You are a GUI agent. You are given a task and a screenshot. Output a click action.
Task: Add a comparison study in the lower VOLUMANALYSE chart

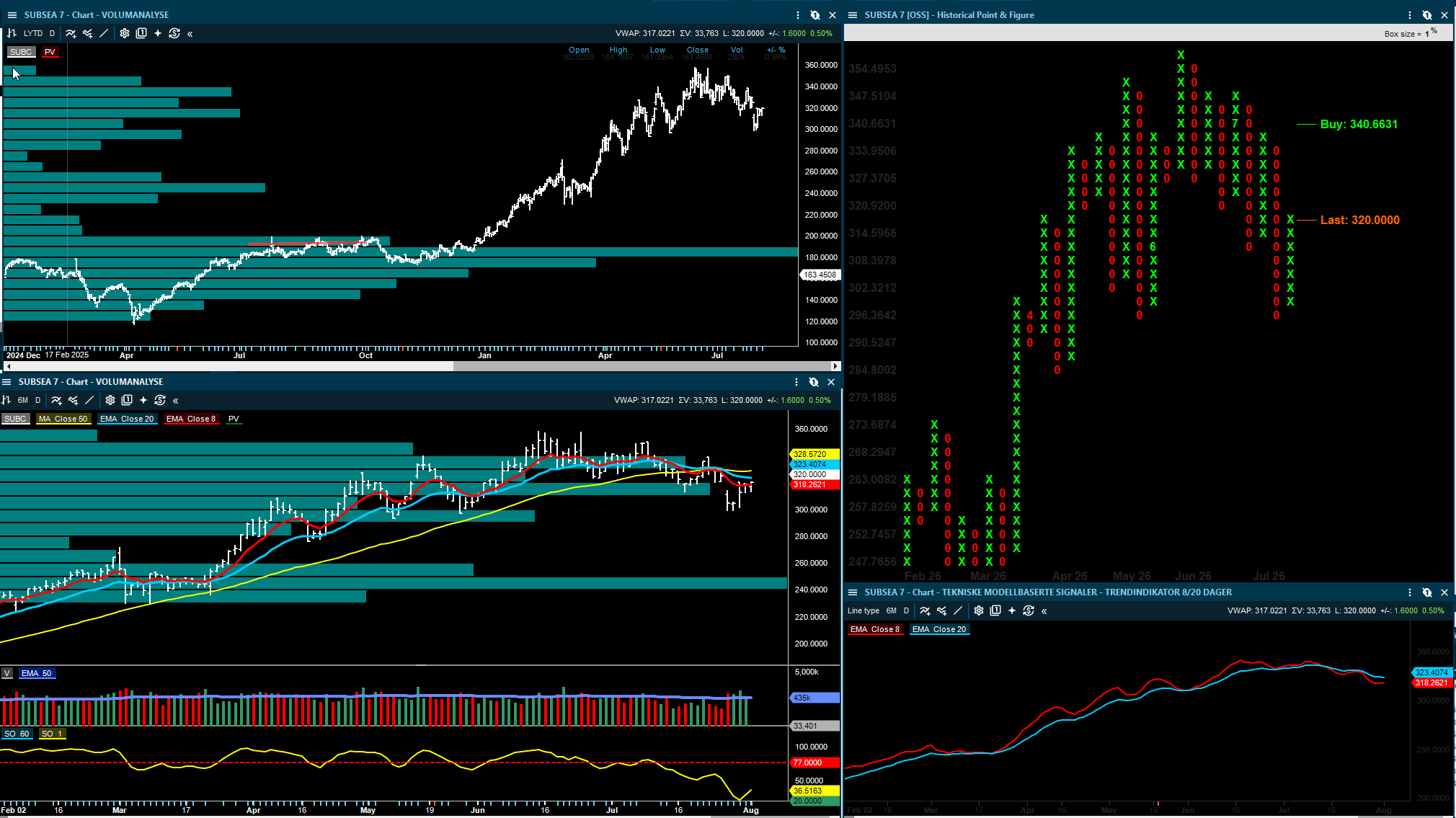pos(73,400)
